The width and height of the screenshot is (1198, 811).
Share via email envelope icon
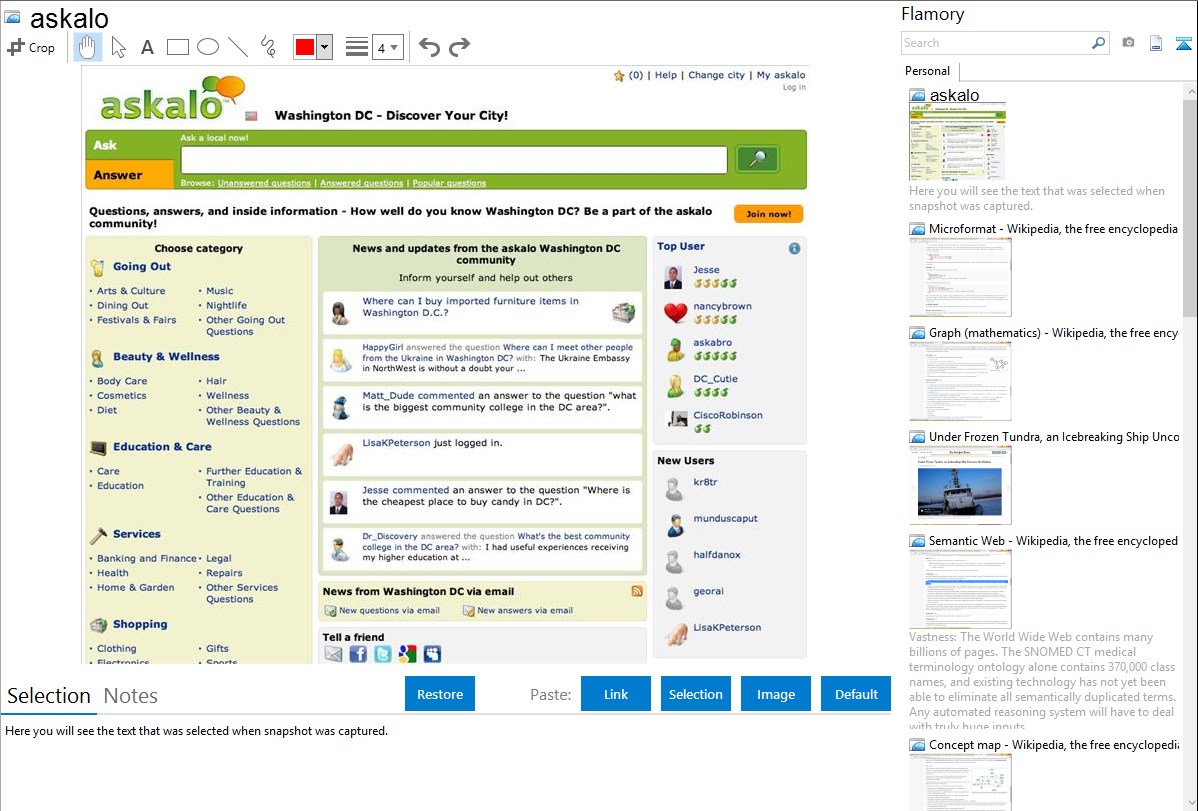tap(333, 654)
